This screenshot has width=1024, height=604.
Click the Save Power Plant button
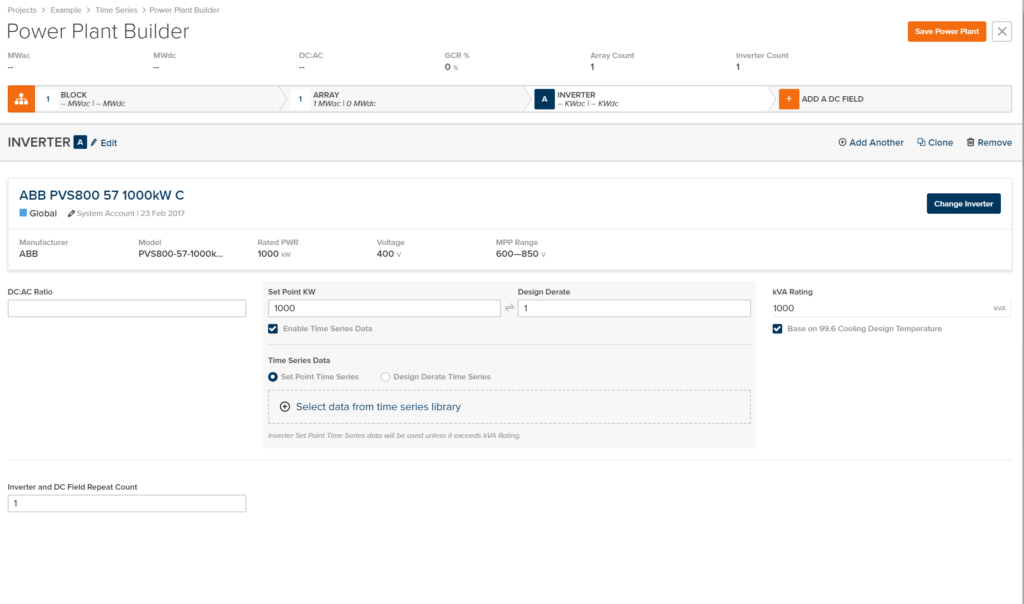click(x=946, y=31)
